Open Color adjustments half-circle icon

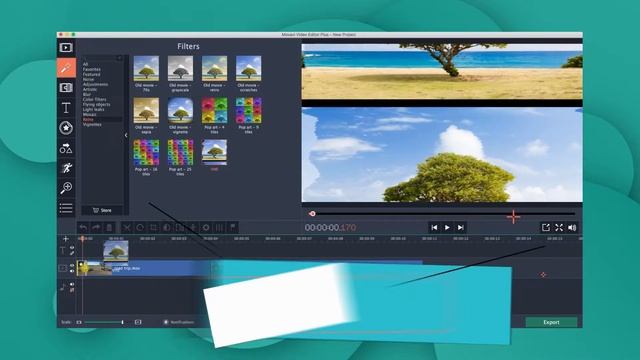click(166, 227)
